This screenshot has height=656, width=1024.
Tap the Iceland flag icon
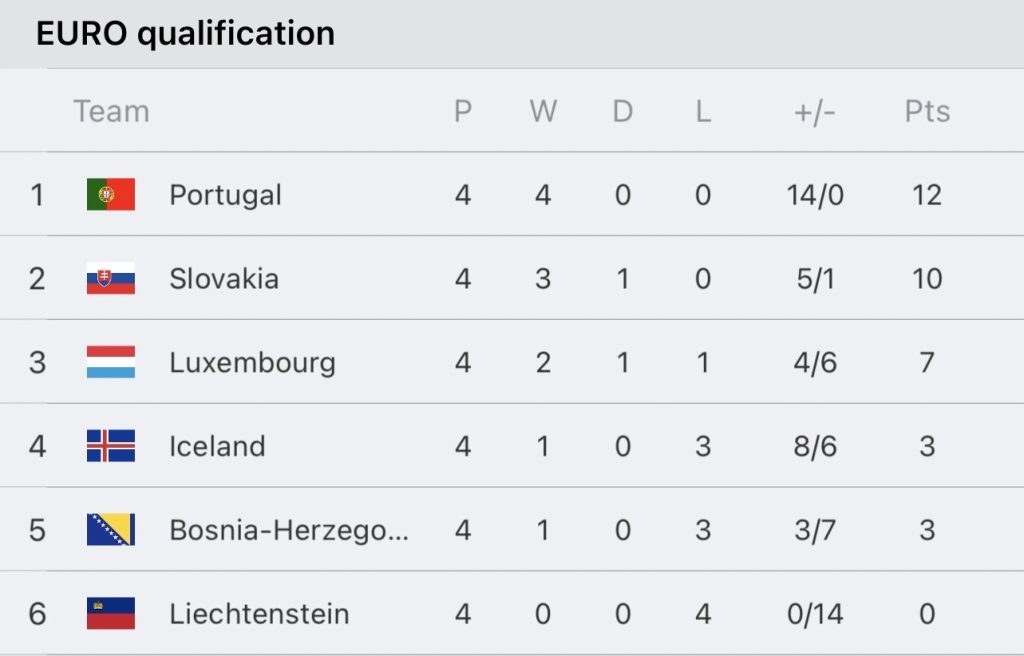111,446
